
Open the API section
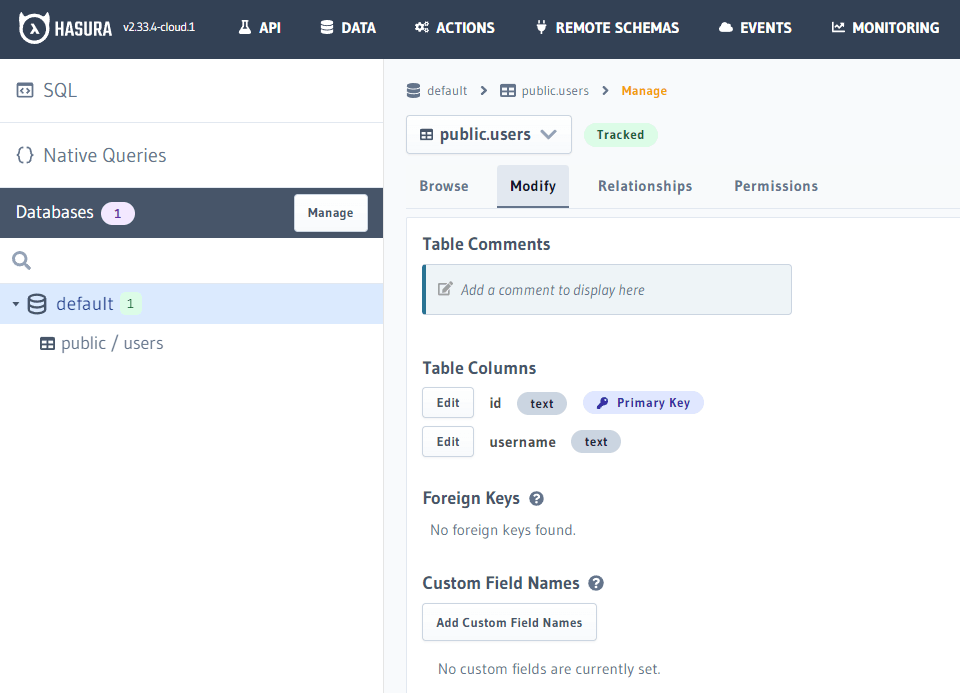[x=260, y=28]
